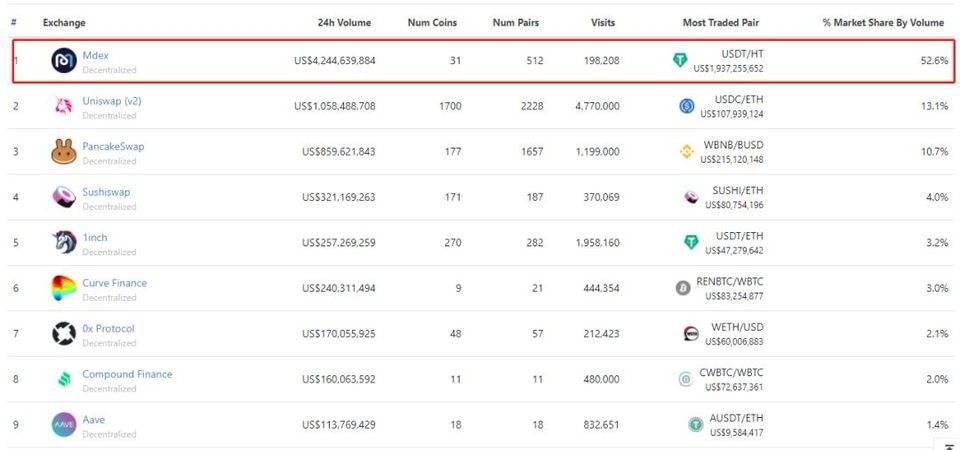Click the Compound Finance green logo
The height and width of the screenshot is (450, 960).
(x=64, y=380)
